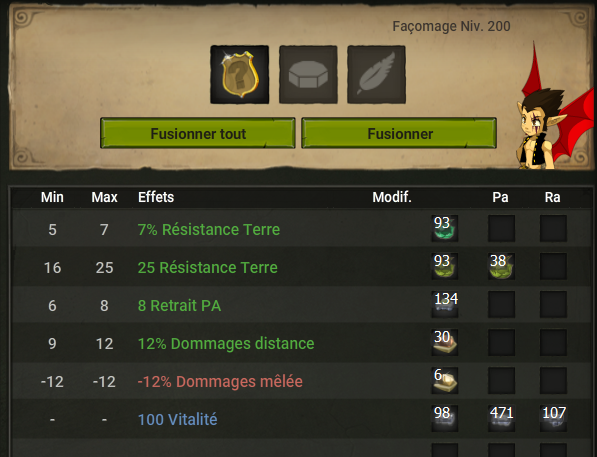Viewport: 597px width, 457px height.
Task: Click the Modif. column header
Action: click(392, 197)
